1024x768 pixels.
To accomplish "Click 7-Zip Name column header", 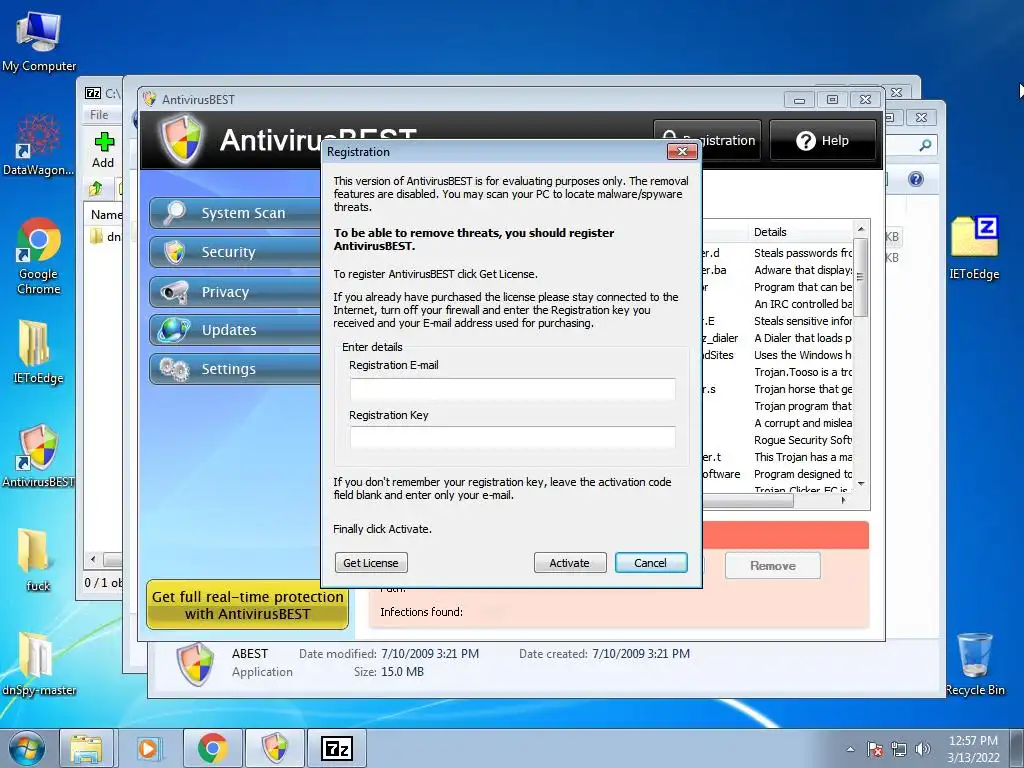I will click(104, 214).
